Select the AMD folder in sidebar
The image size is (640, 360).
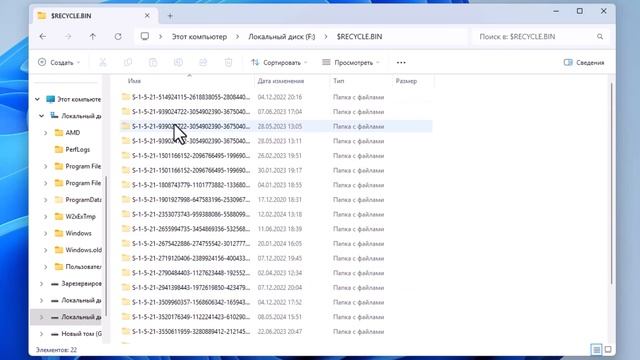coord(73,133)
